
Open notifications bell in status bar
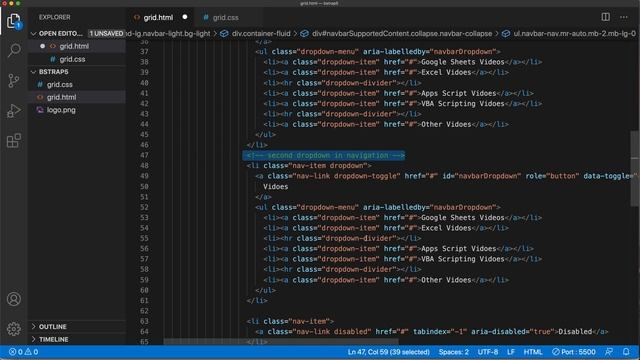(626, 351)
